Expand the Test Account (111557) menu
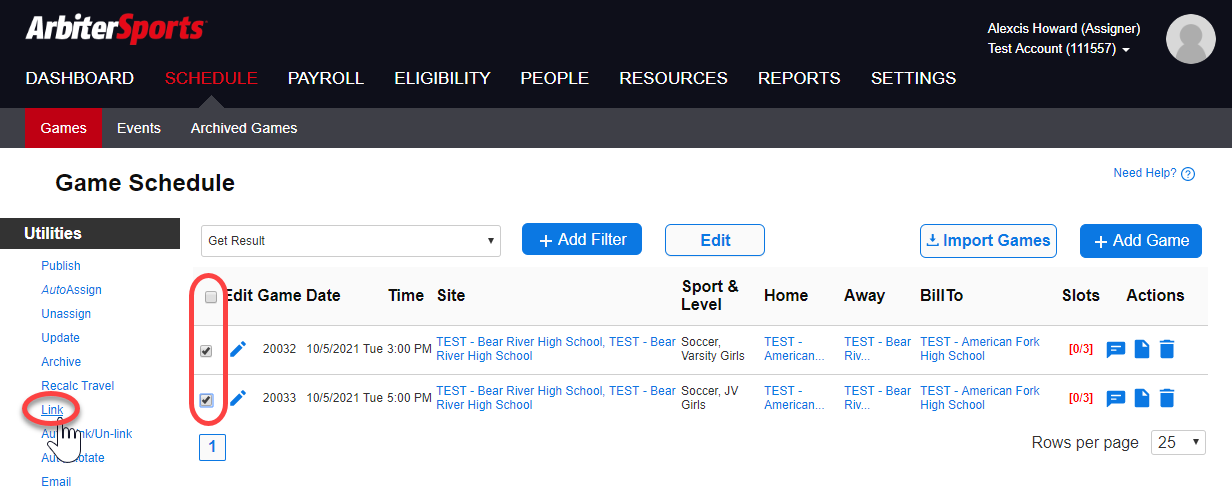This screenshot has width=1232, height=488. 1059,48
